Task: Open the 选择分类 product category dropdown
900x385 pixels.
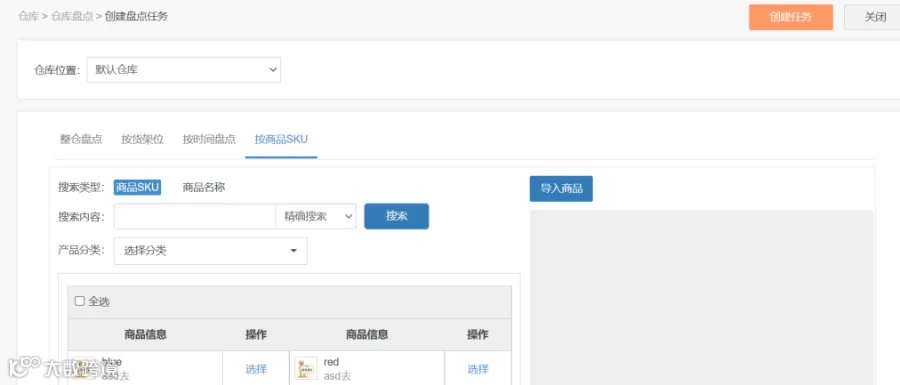Action: [x=211, y=251]
